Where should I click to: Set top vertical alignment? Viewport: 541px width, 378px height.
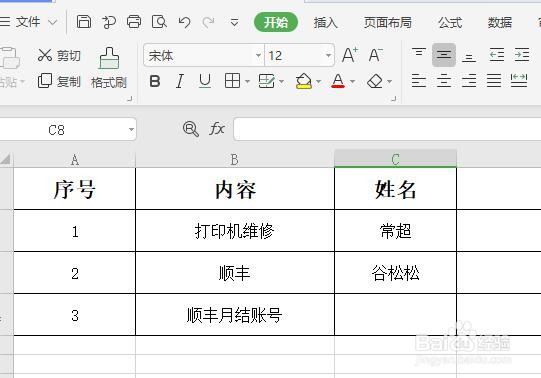point(419,54)
